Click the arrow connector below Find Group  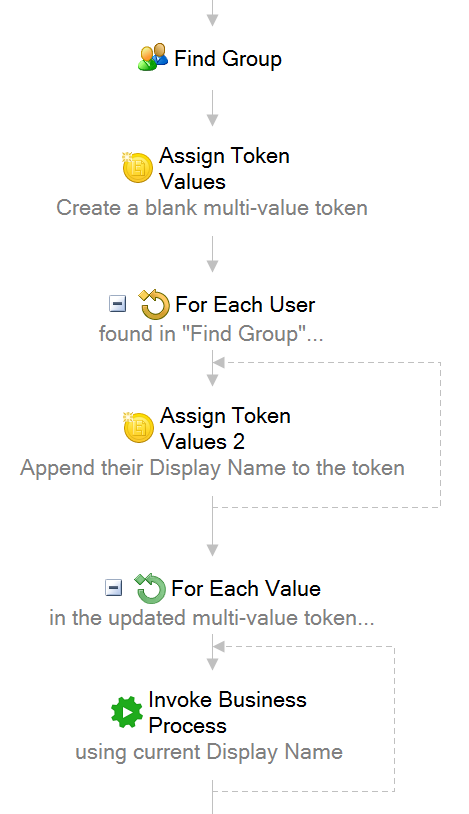point(212,108)
